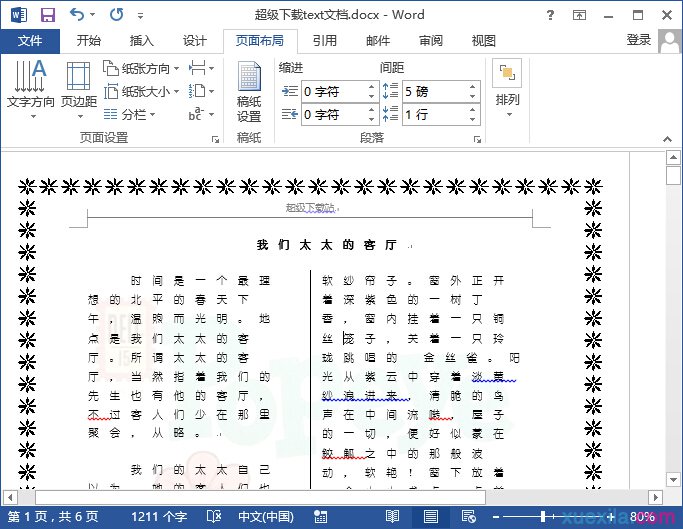Image resolution: width=683 pixels, height=529 pixels.
Task: Click the word count 1211 个字
Action: (159, 517)
